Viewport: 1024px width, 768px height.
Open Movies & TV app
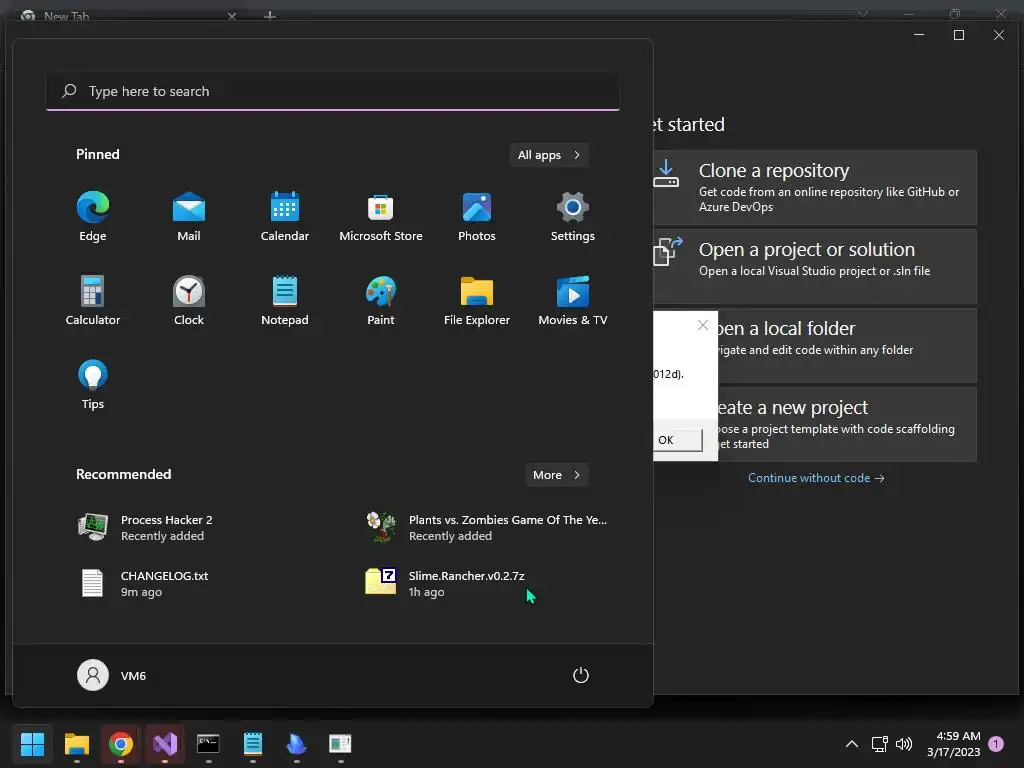pos(573,301)
